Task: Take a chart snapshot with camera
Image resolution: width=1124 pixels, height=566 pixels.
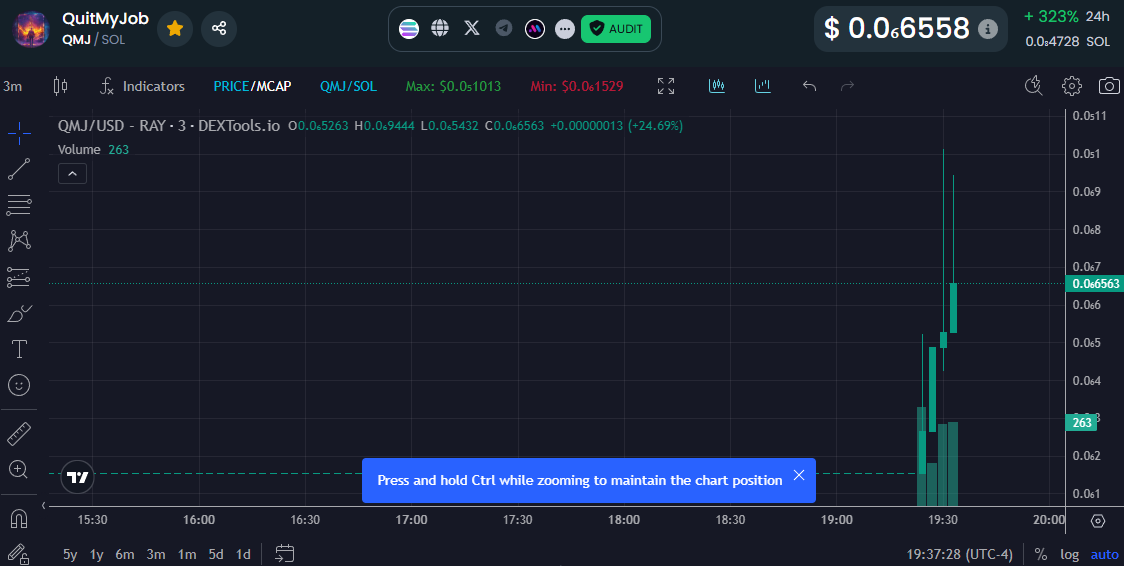Action: (1109, 86)
